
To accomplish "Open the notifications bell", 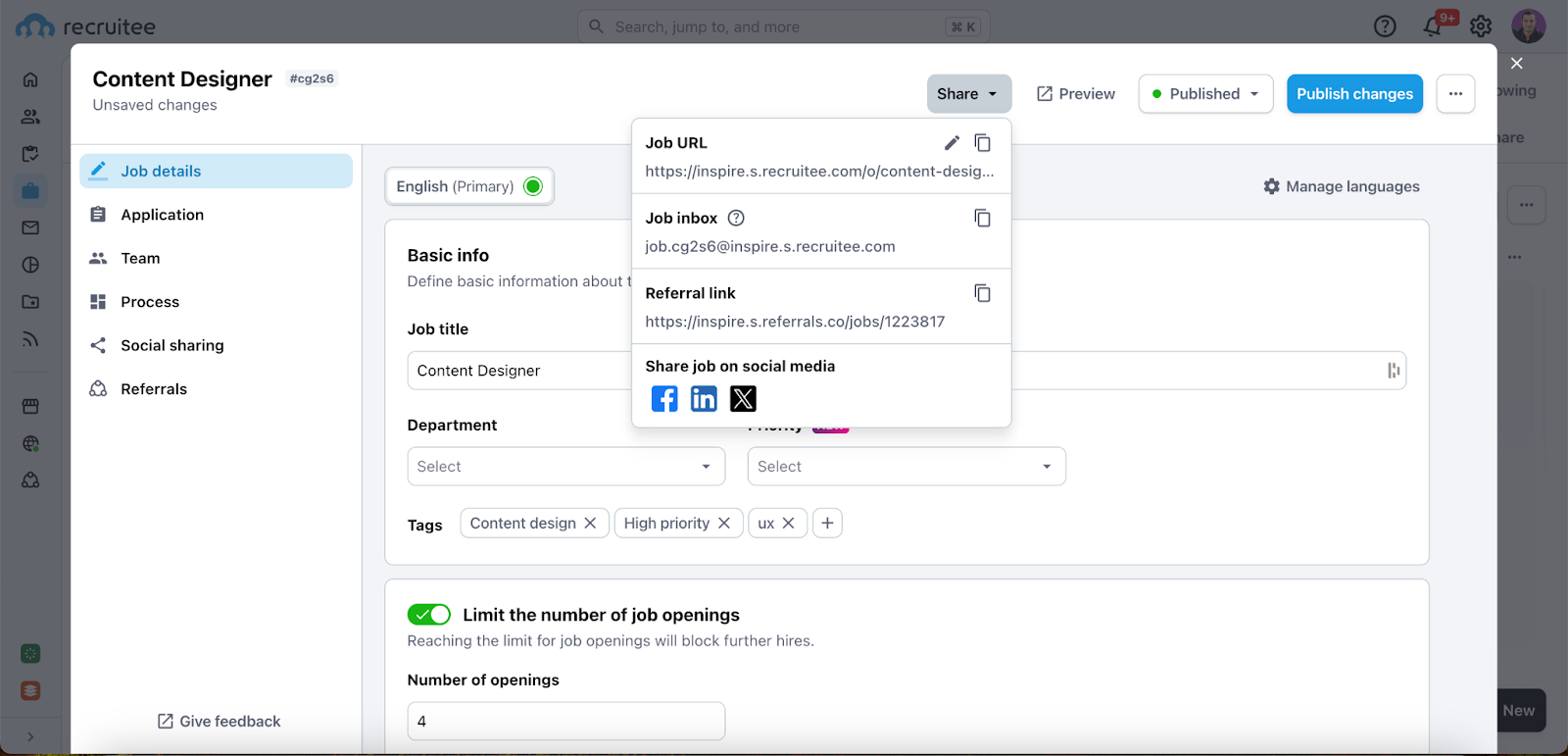I will click(1433, 26).
